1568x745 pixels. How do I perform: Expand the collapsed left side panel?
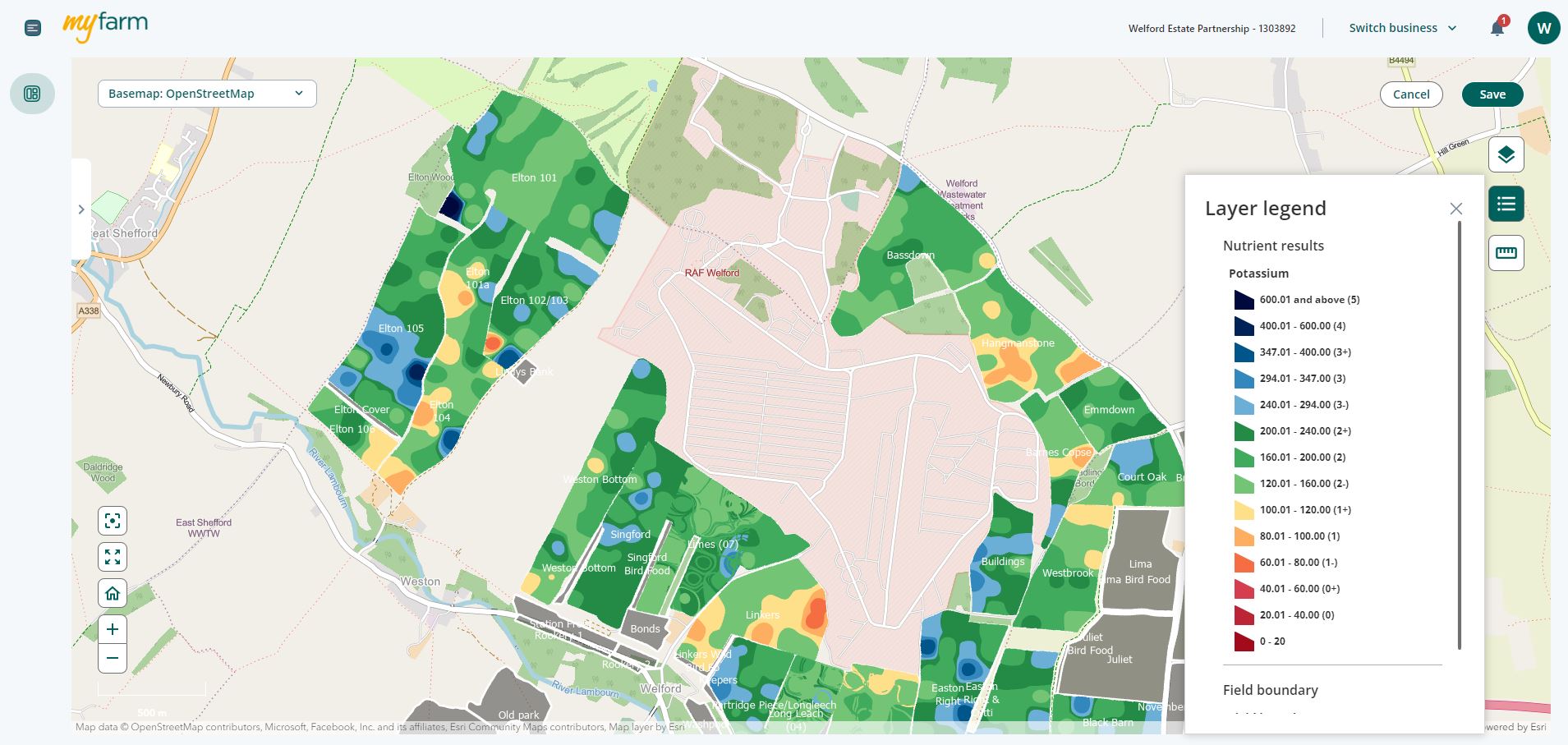[x=80, y=209]
